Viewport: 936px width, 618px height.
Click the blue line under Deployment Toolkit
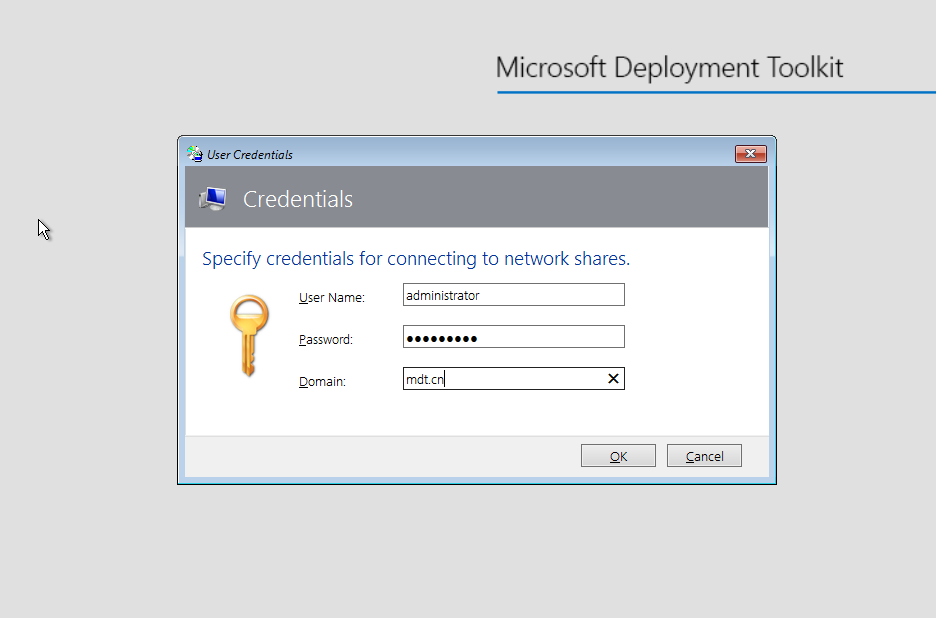tap(716, 92)
